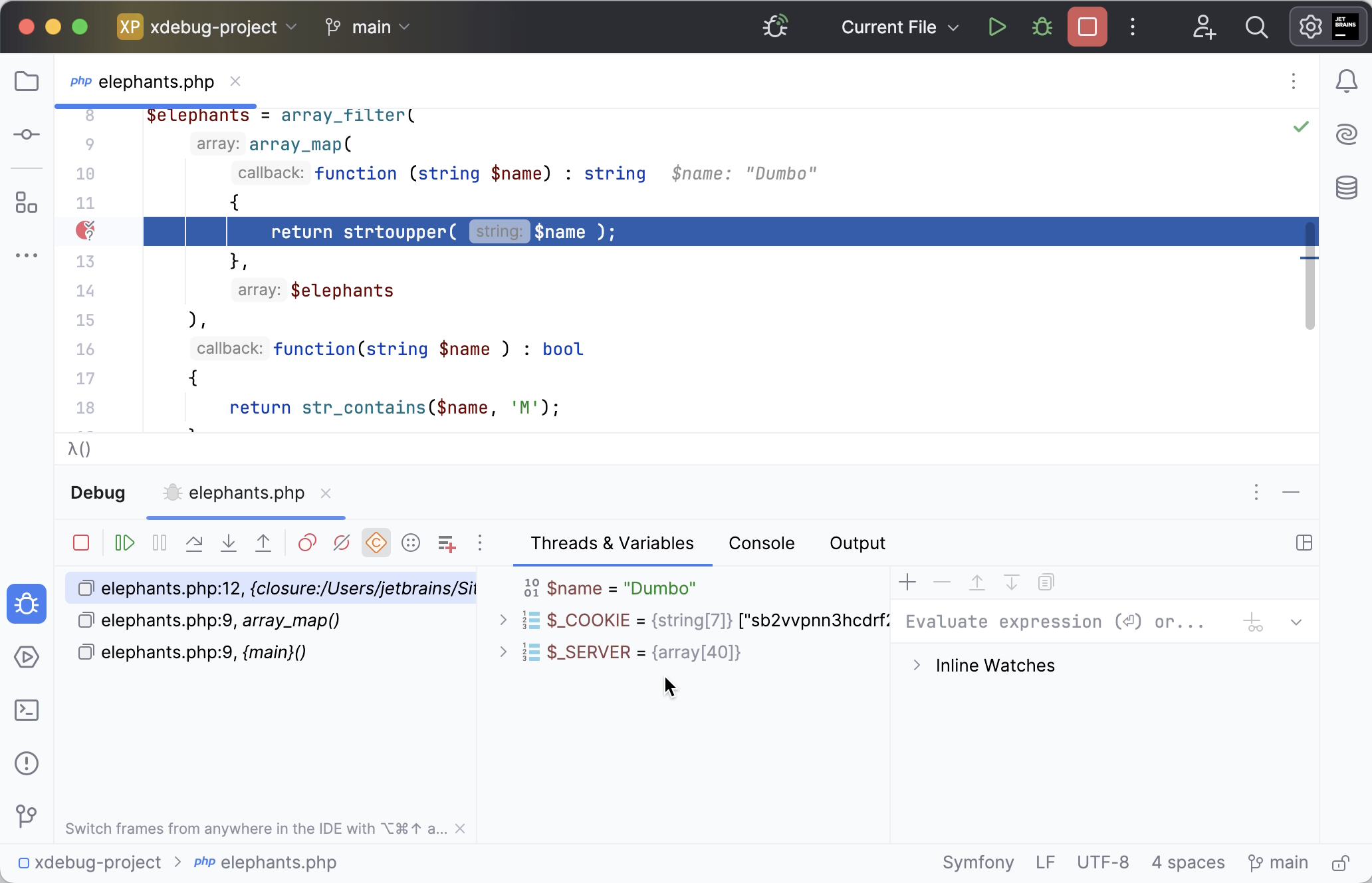
Task: Toggle the debug panel layout view
Action: tap(1303, 543)
